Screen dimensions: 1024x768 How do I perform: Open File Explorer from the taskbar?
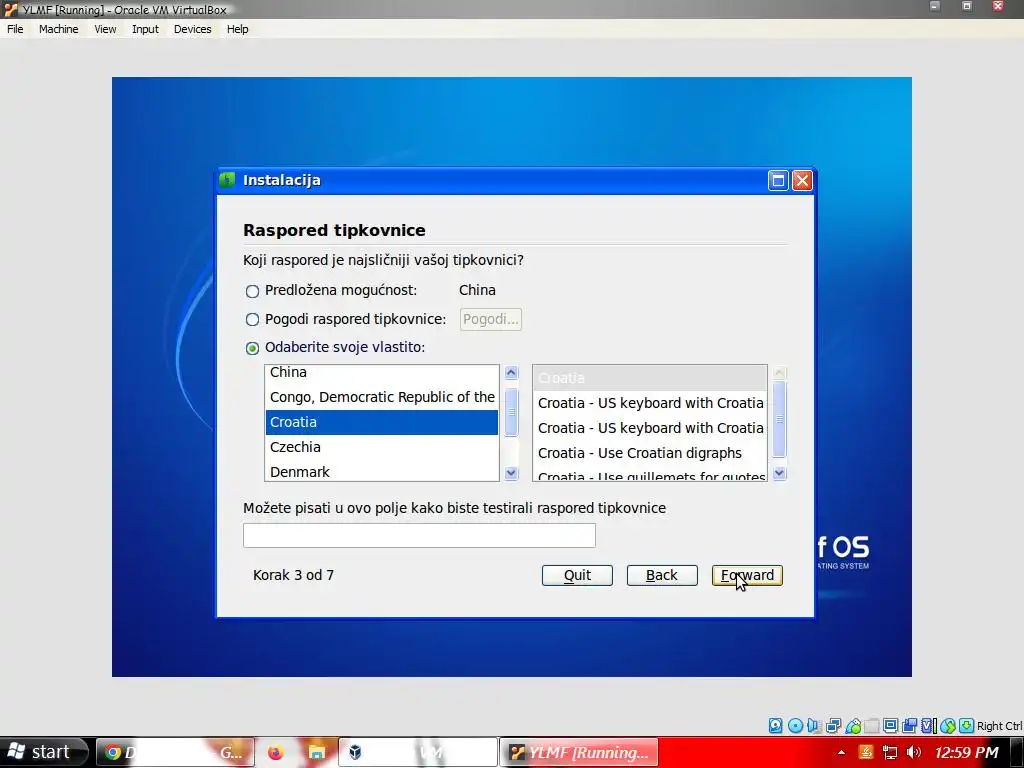317,752
